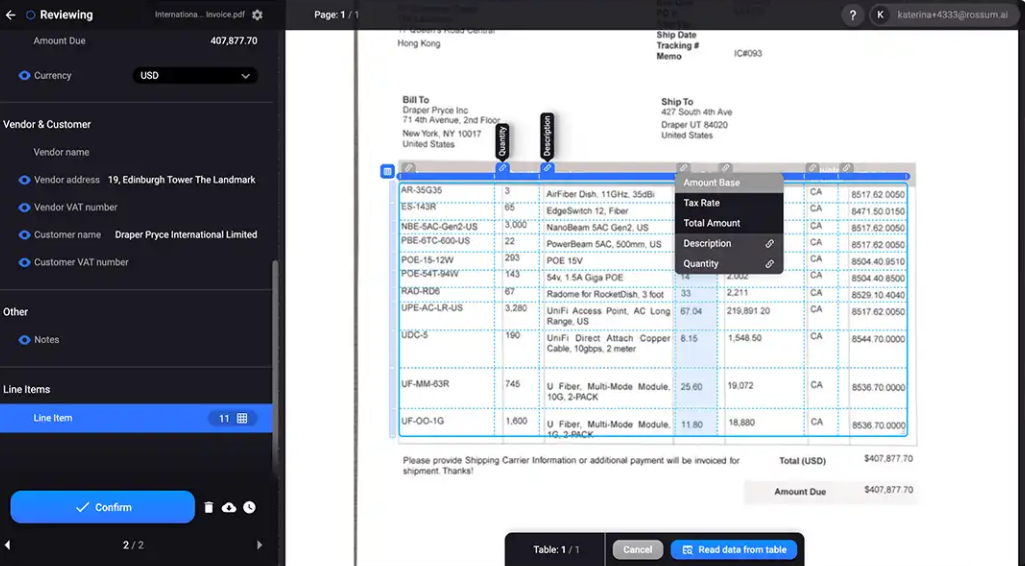Click the link icon above the last column

click(x=846, y=168)
